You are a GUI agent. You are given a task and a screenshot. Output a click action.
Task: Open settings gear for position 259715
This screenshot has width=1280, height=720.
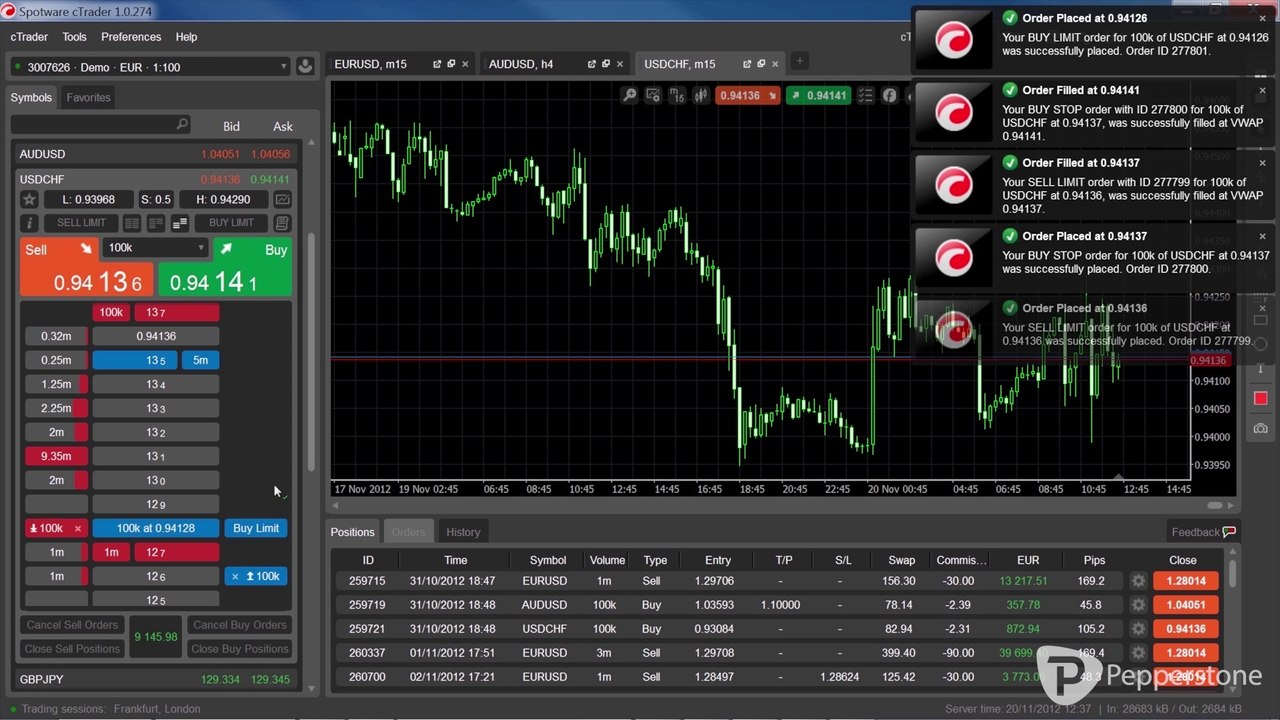(x=1138, y=581)
